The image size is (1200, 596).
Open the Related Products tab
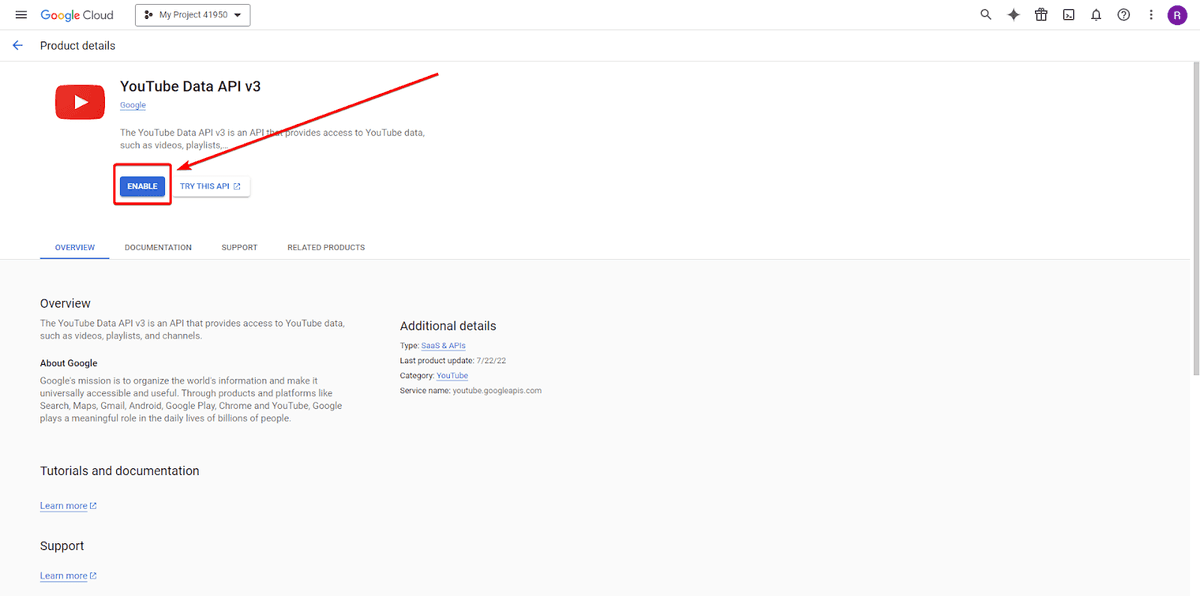[x=326, y=247]
